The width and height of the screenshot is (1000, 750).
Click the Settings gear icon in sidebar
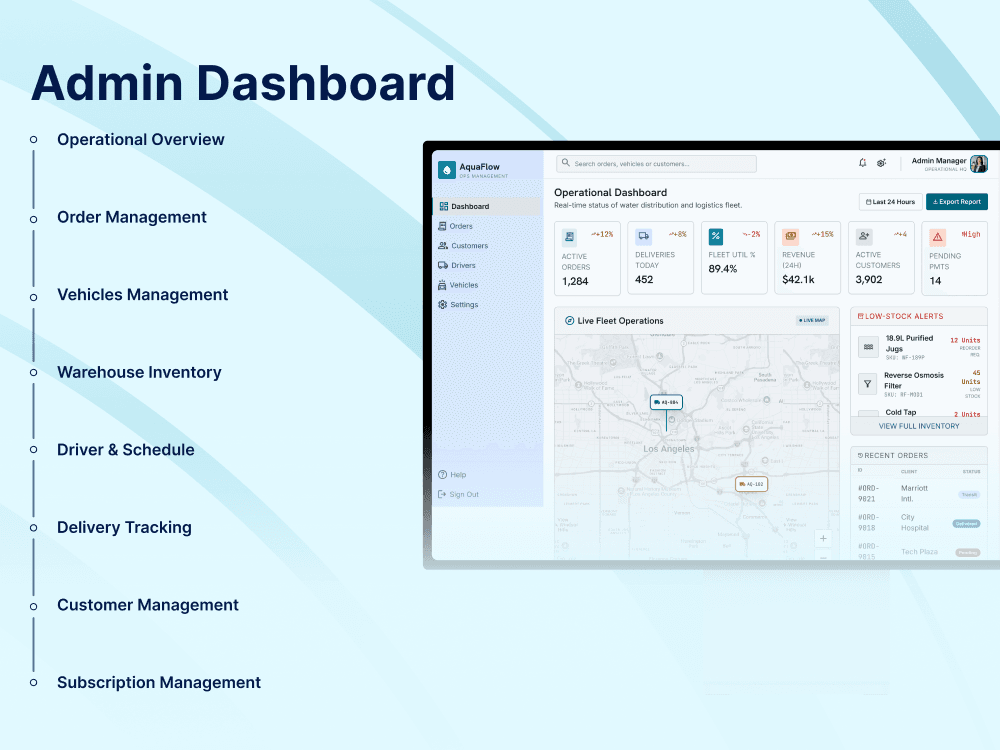(x=443, y=305)
